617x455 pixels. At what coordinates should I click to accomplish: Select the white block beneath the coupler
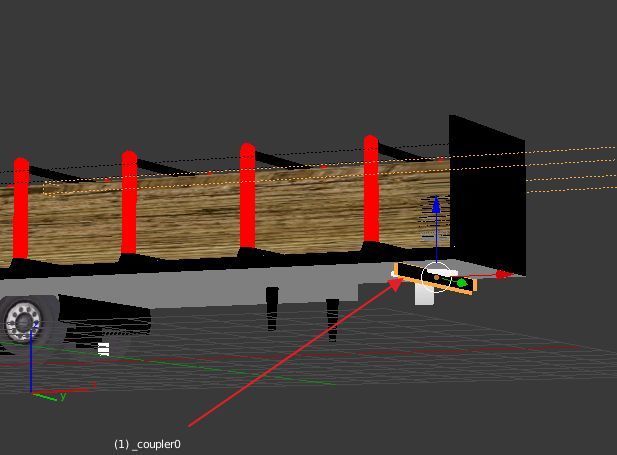point(424,295)
